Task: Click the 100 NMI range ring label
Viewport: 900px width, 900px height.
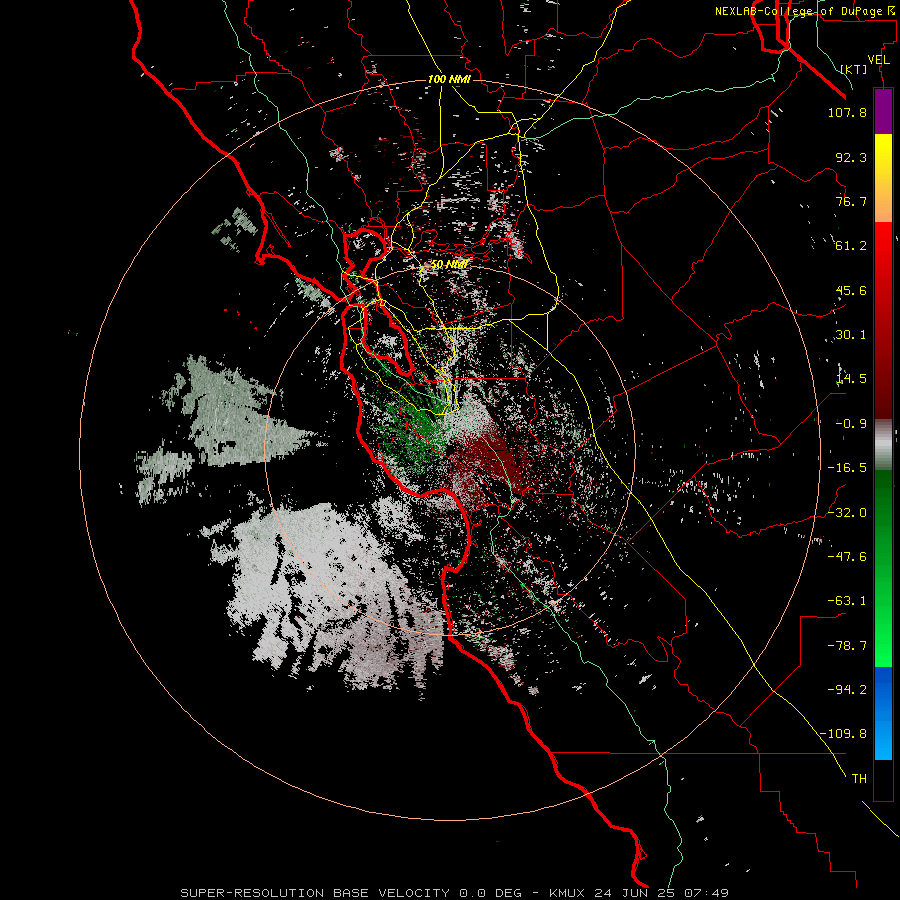Action: point(449,79)
